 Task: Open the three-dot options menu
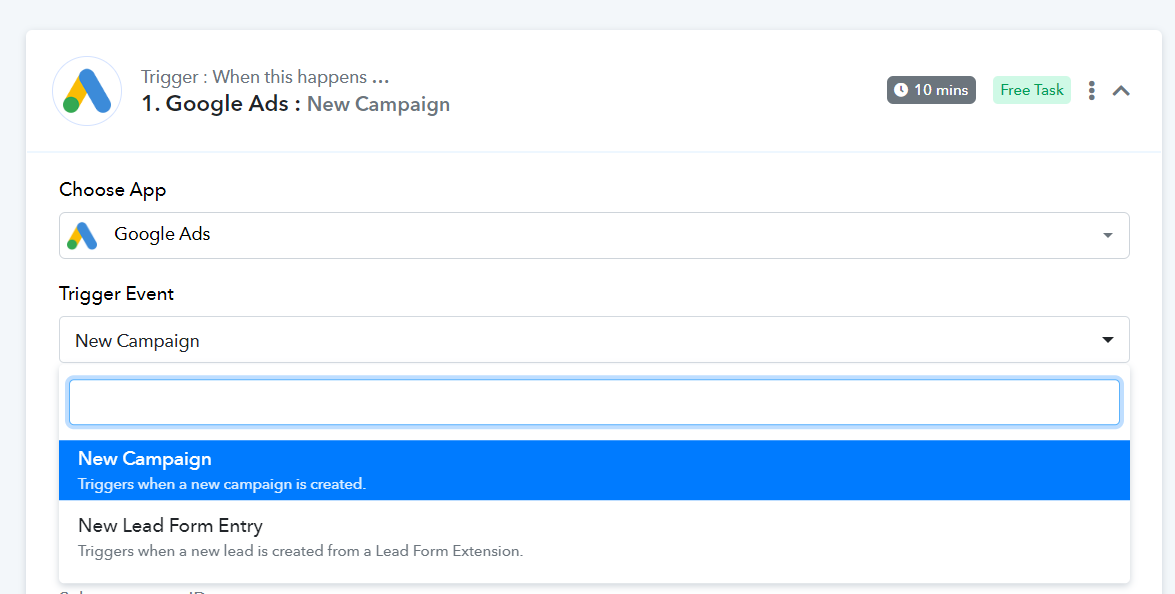click(1091, 91)
